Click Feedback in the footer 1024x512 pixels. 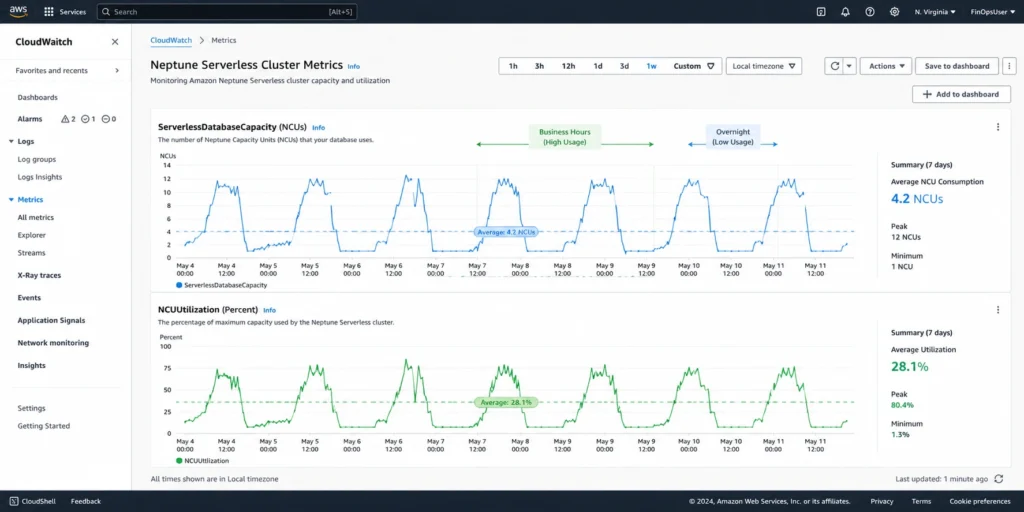86,502
